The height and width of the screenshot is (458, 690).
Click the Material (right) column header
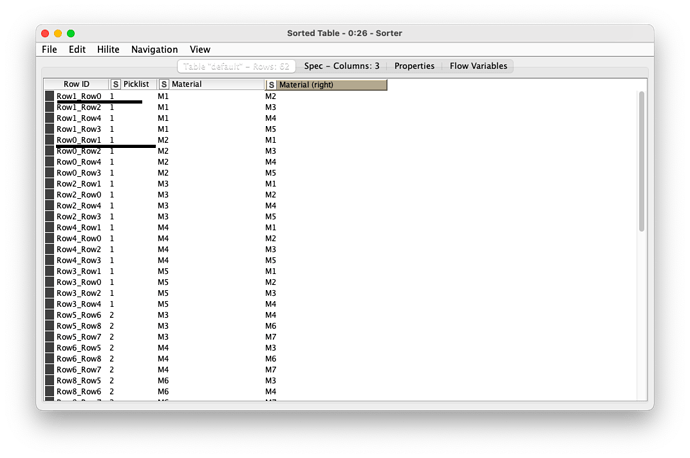[326, 84]
